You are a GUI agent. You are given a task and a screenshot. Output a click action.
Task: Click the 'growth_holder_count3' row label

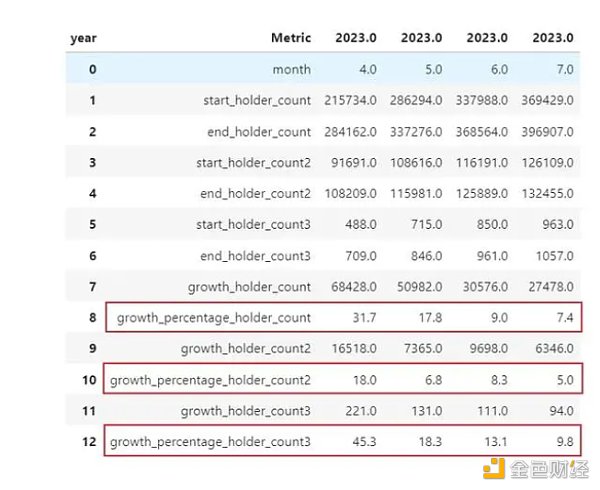click(x=246, y=411)
